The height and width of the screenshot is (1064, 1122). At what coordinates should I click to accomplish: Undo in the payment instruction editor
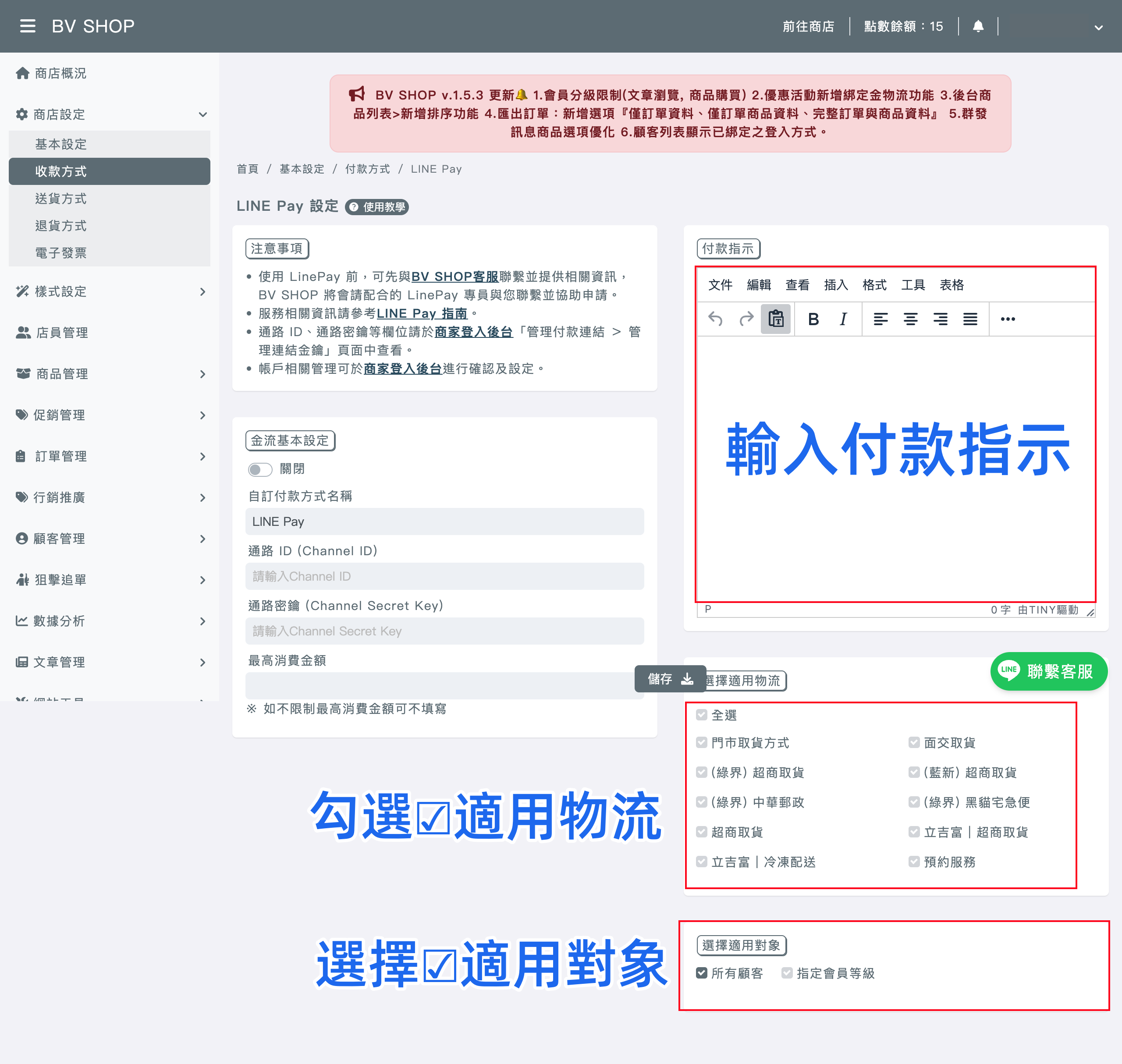(x=715, y=319)
